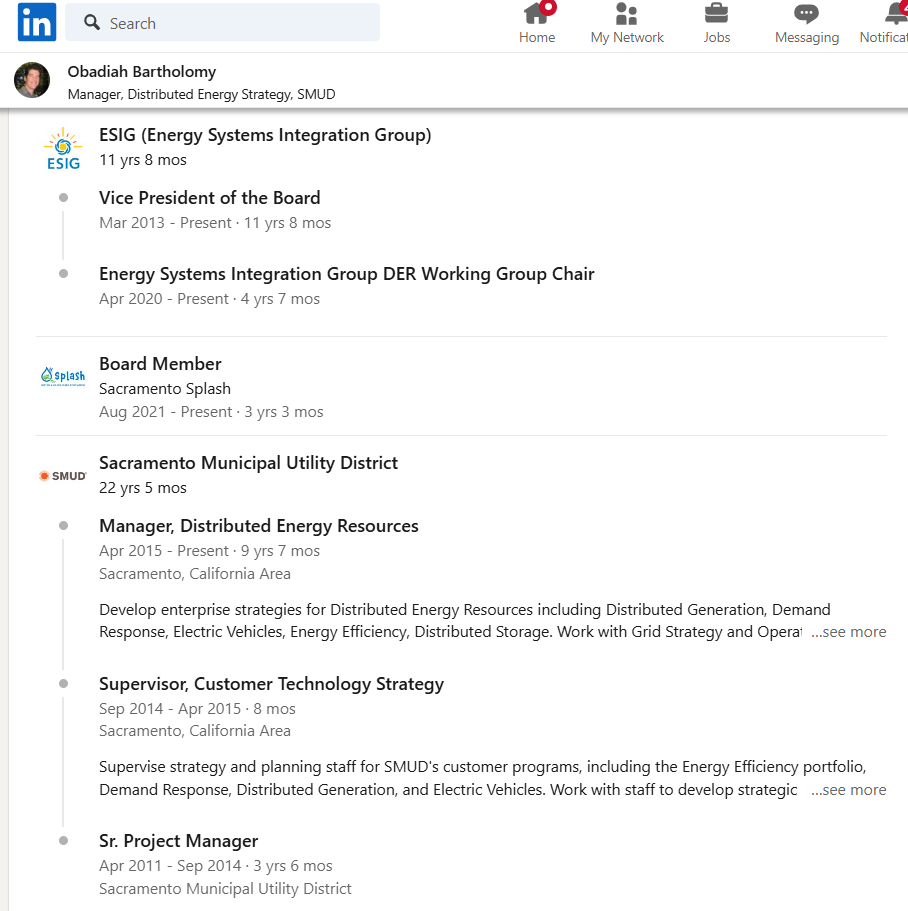Expand see more for Manager, Distributed Energy Resources
Screen dimensions: 908x911
click(x=849, y=632)
